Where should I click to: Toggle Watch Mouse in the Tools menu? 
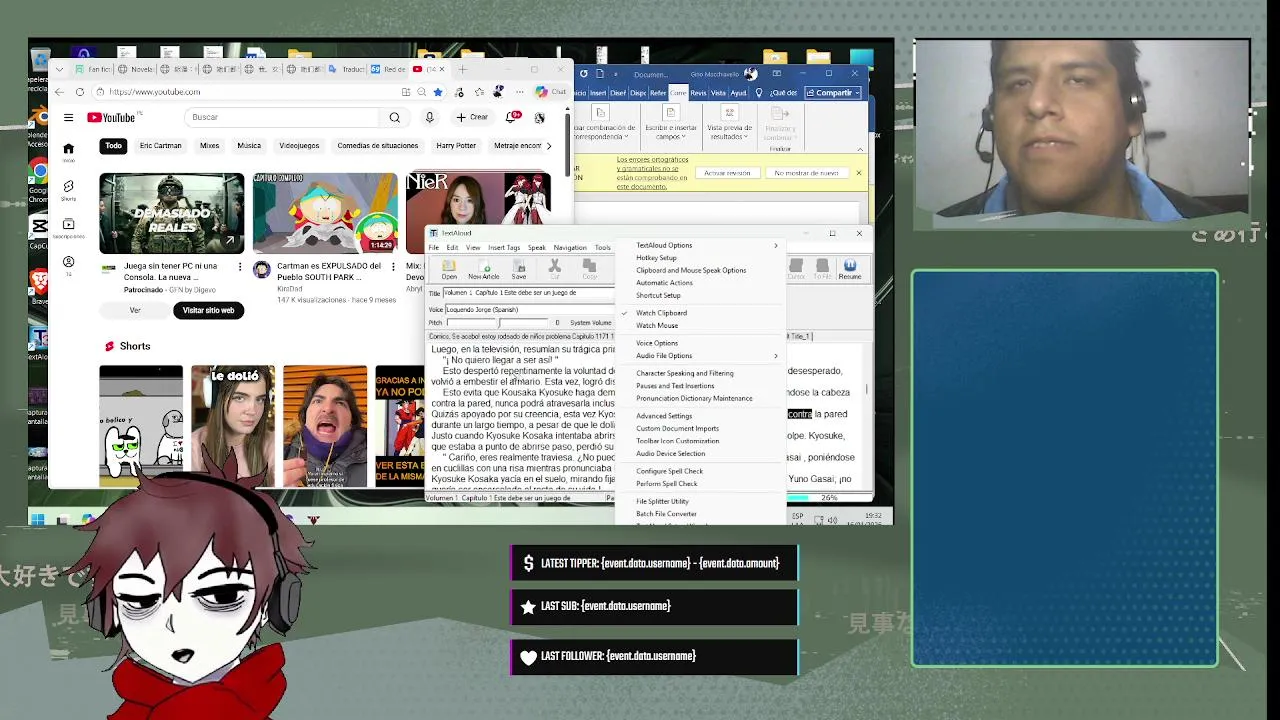[x=657, y=325]
